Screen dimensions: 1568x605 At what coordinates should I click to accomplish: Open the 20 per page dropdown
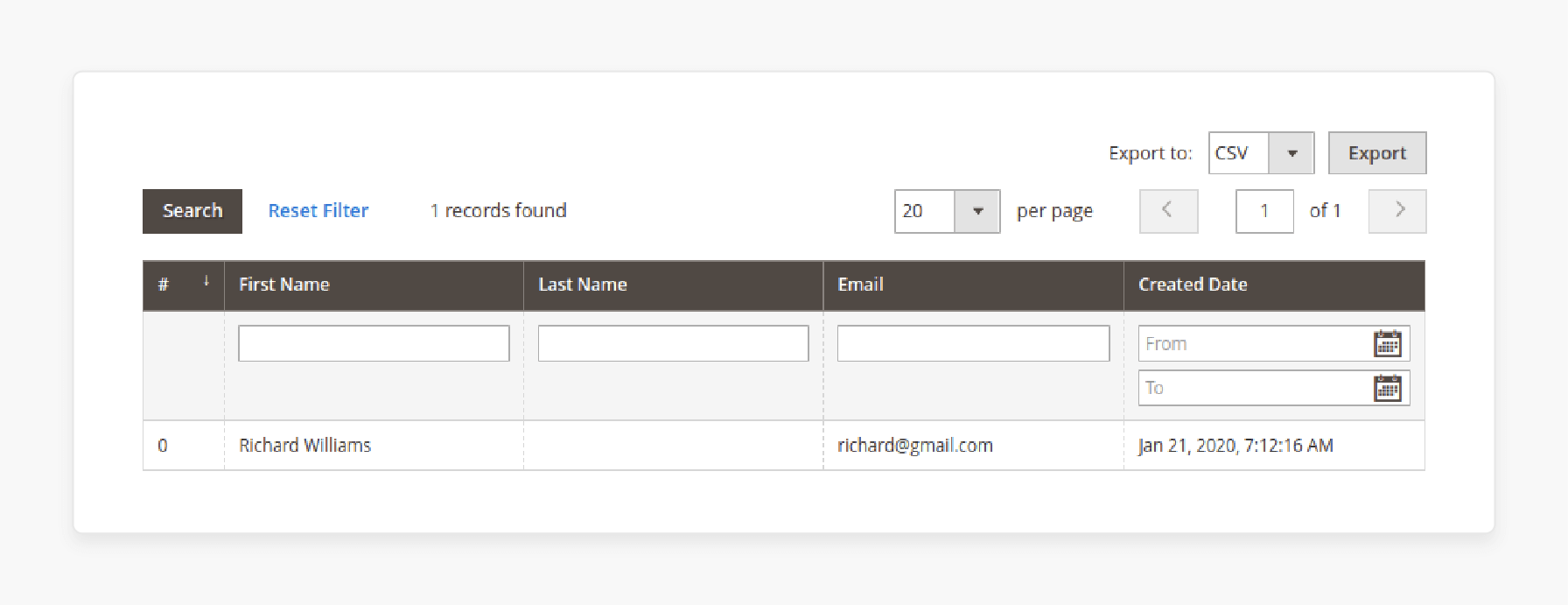[947, 211]
